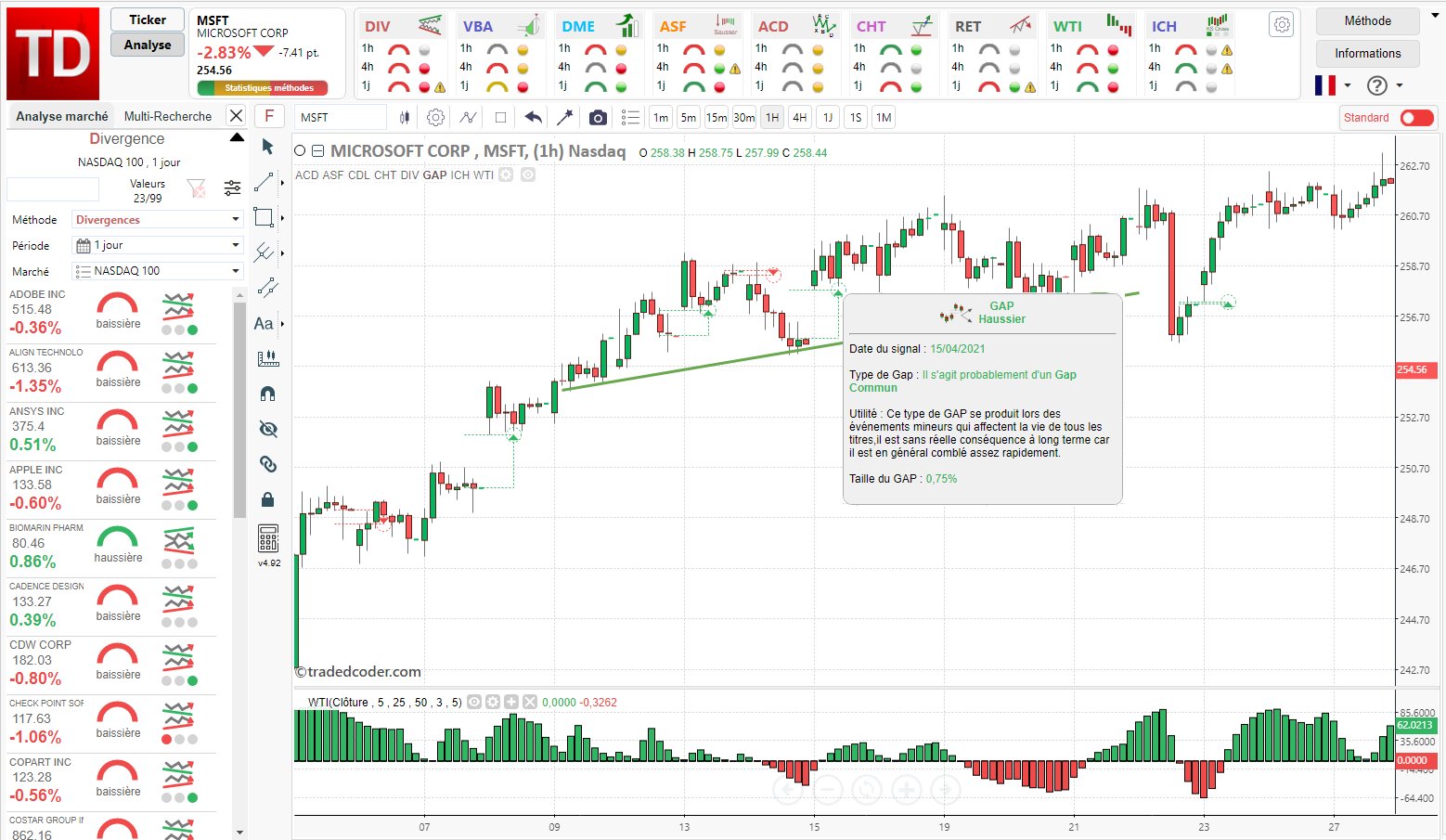Select the arrow cursor tool
This screenshot has width=1446, height=840.
(267, 147)
